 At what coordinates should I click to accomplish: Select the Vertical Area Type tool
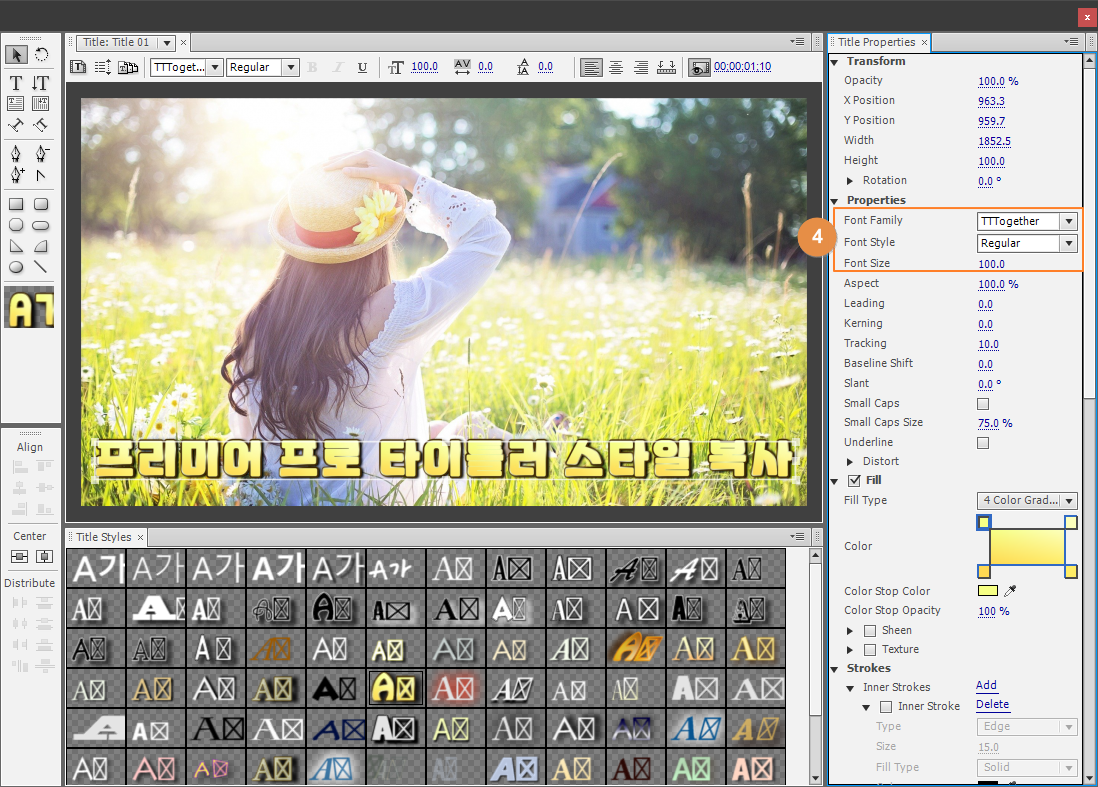[x=41, y=104]
